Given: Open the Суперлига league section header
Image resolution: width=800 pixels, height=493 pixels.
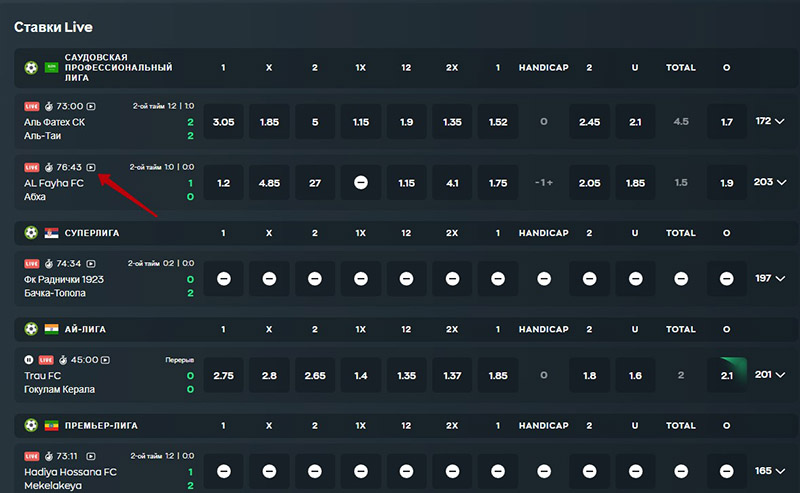Looking at the screenshot, I should (x=92, y=233).
